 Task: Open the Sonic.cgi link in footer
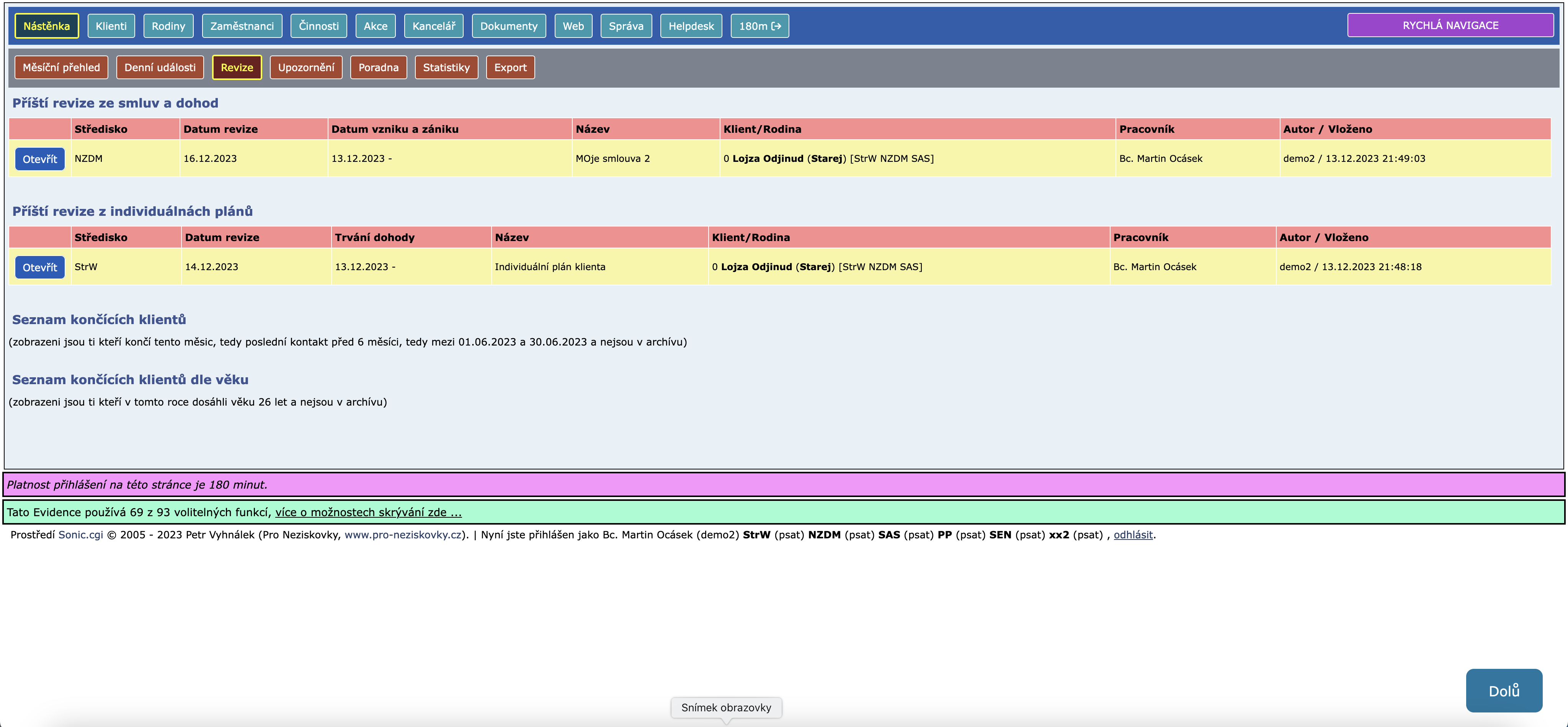[x=80, y=535]
